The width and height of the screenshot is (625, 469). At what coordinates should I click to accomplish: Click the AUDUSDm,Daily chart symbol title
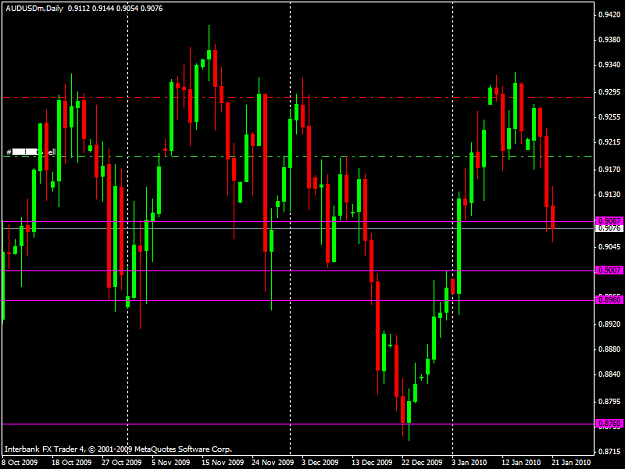(x=34, y=8)
